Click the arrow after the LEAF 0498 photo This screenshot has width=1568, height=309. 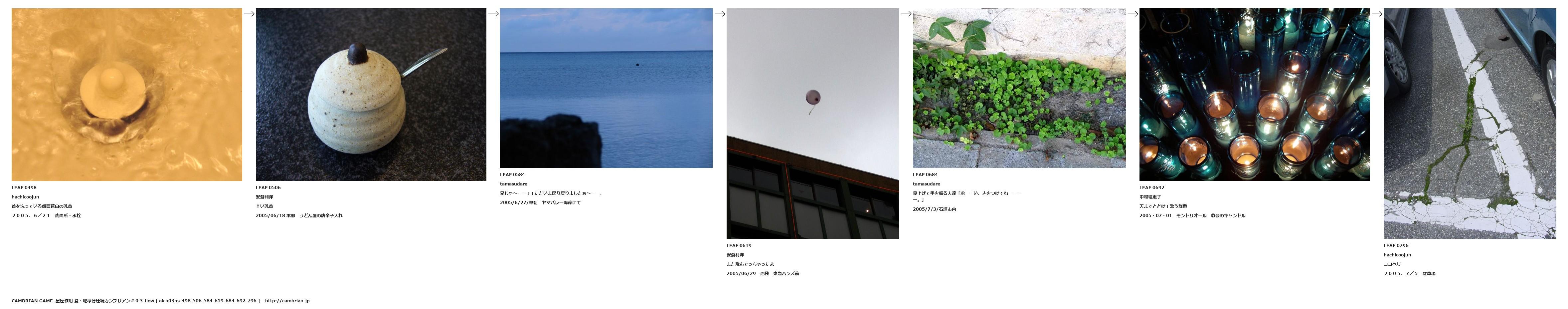[x=249, y=14]
